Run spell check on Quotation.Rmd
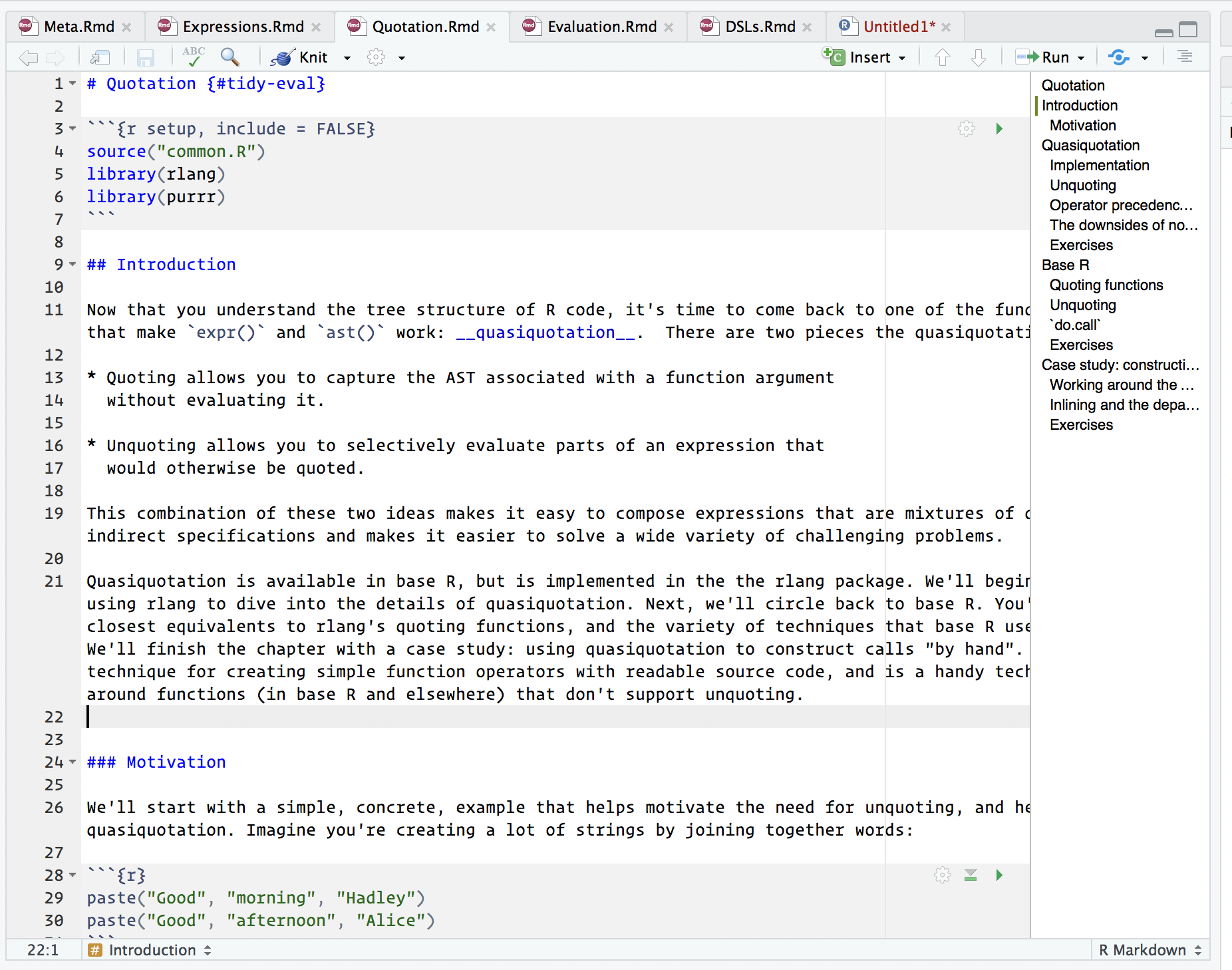 [x=192, y=57]
